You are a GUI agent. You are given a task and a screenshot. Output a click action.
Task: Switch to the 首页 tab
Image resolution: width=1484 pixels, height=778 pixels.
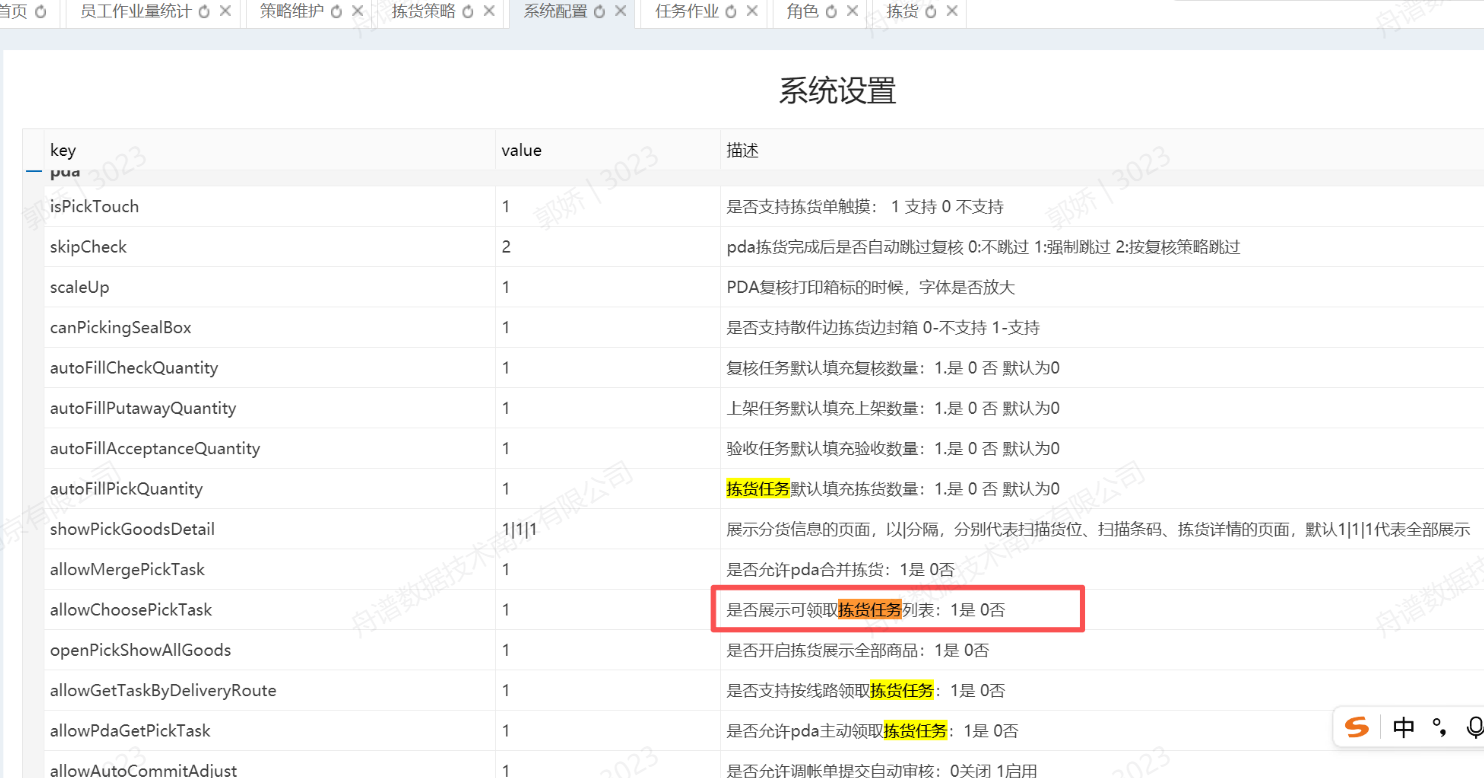point(13,12)
